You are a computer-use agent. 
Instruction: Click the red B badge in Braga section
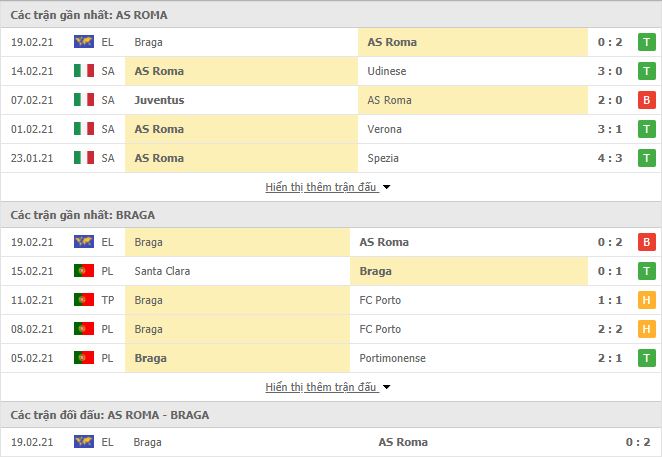click(x=646, y=242)
